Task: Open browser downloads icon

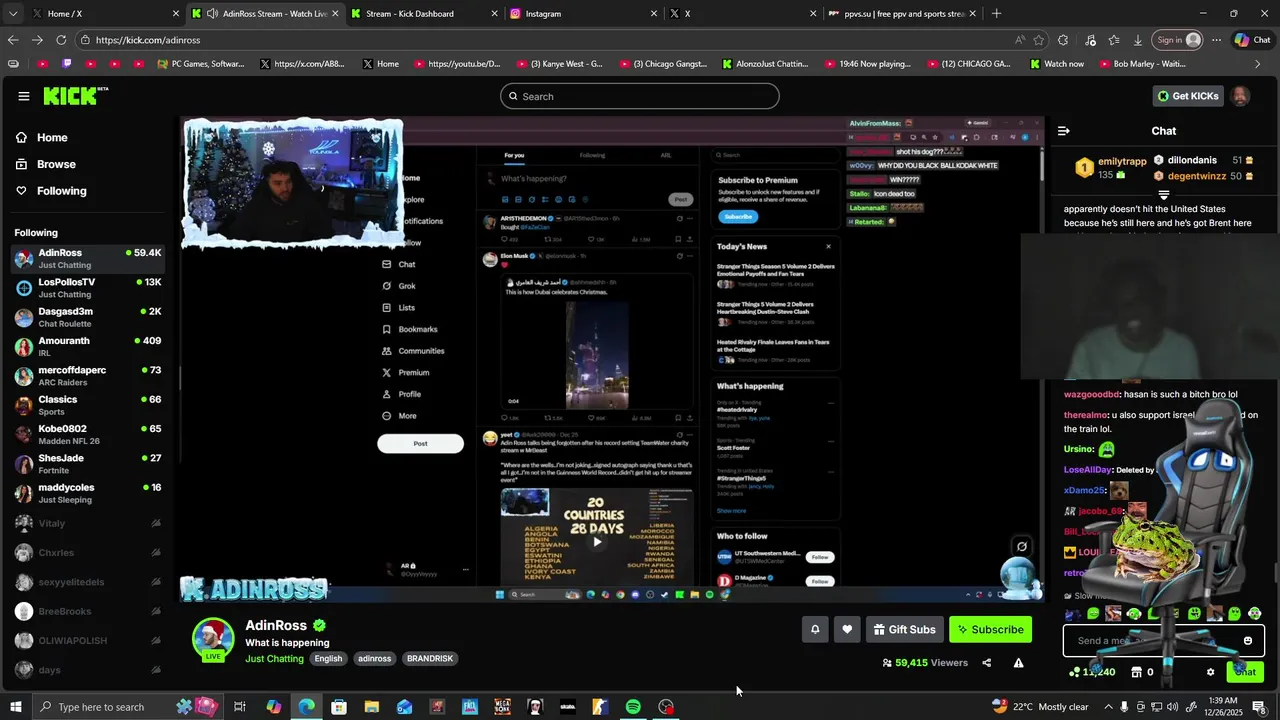Action: (1138, 40)
